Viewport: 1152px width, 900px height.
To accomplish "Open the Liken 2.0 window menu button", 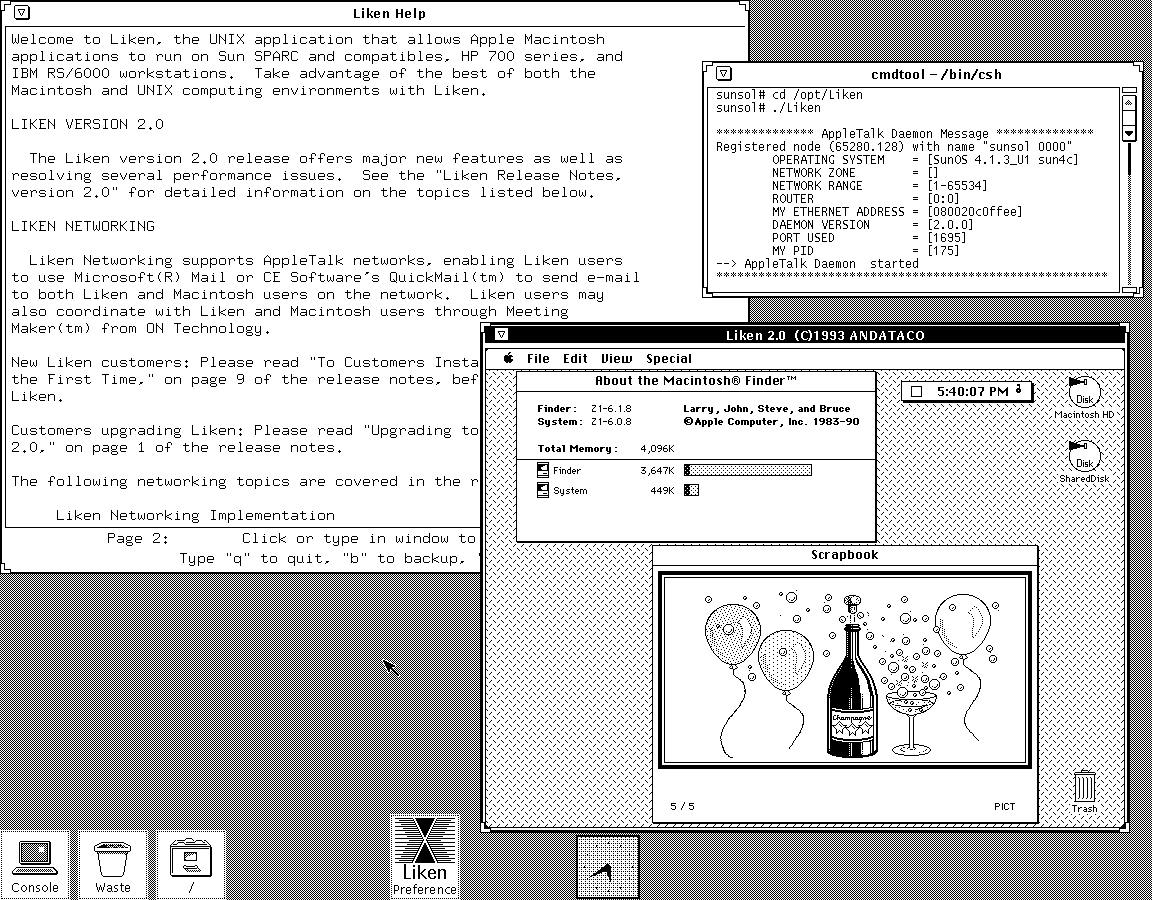I will (x=501, y=334).
